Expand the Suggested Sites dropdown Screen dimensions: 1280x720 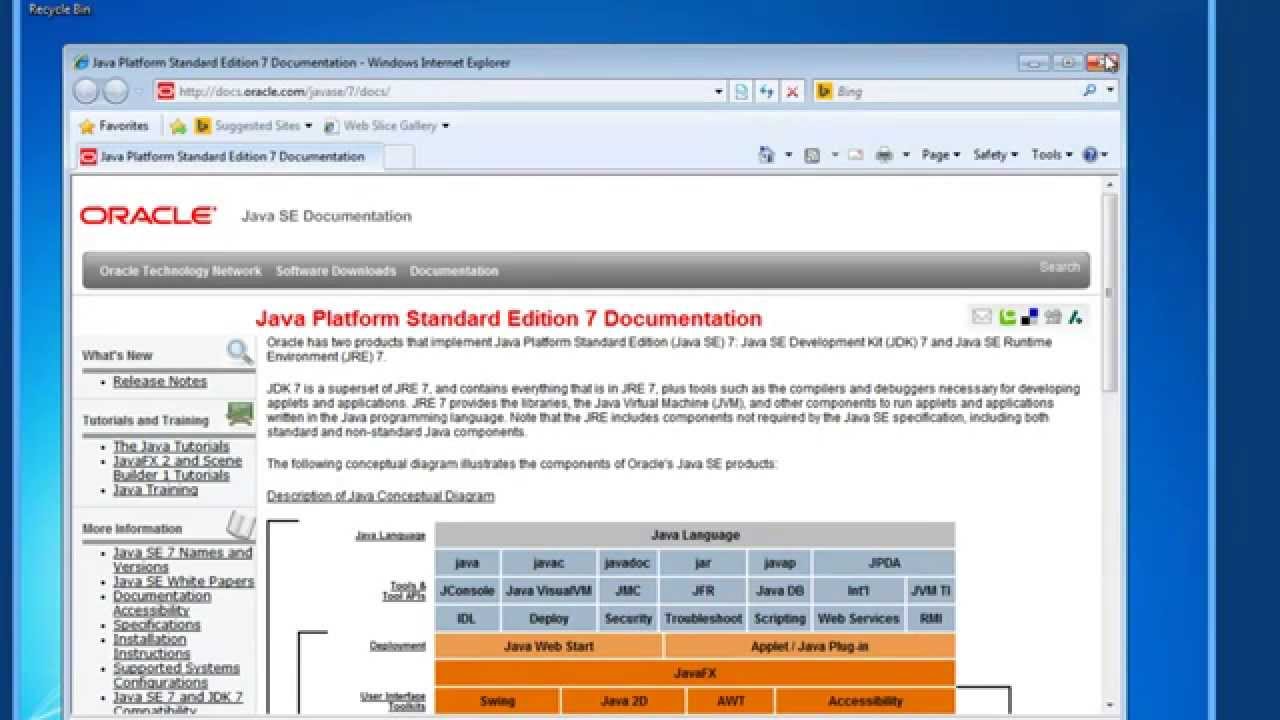tap(308, 126)
